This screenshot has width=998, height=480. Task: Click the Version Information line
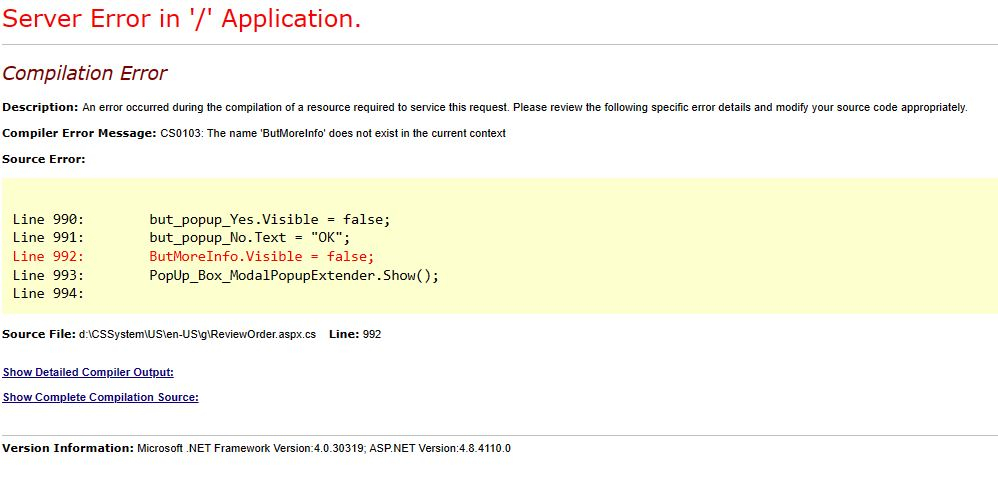(x=257, y=448)
